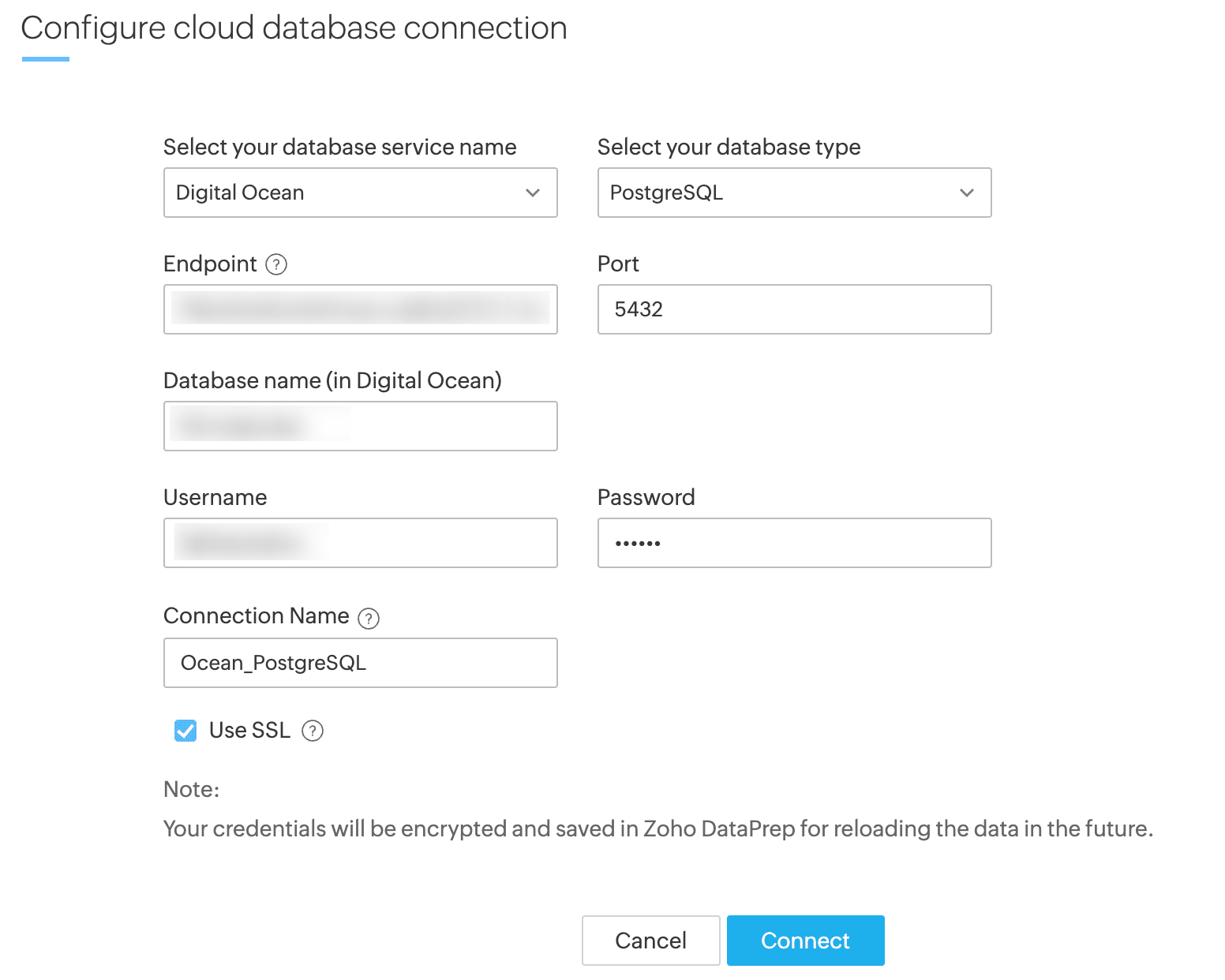Expand the database type dropdown

(x=794, y=193)
